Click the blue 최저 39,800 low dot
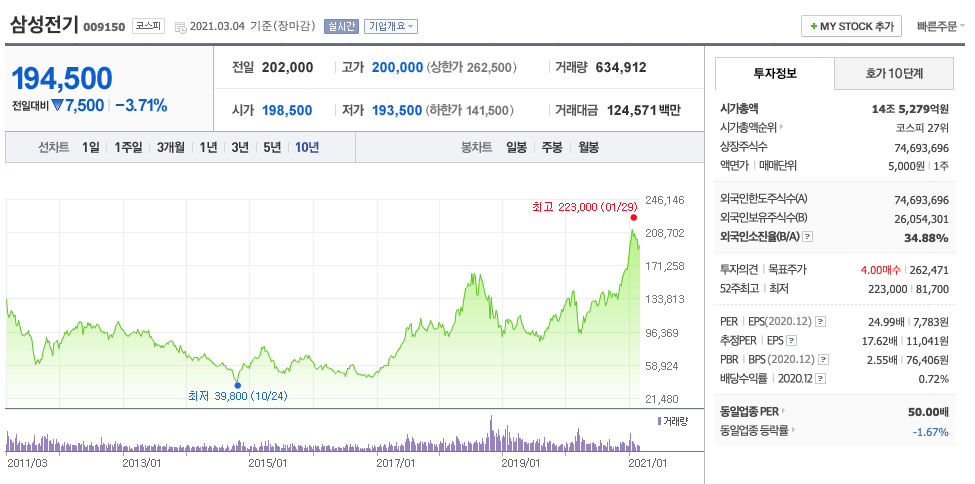 pos(237,385)
